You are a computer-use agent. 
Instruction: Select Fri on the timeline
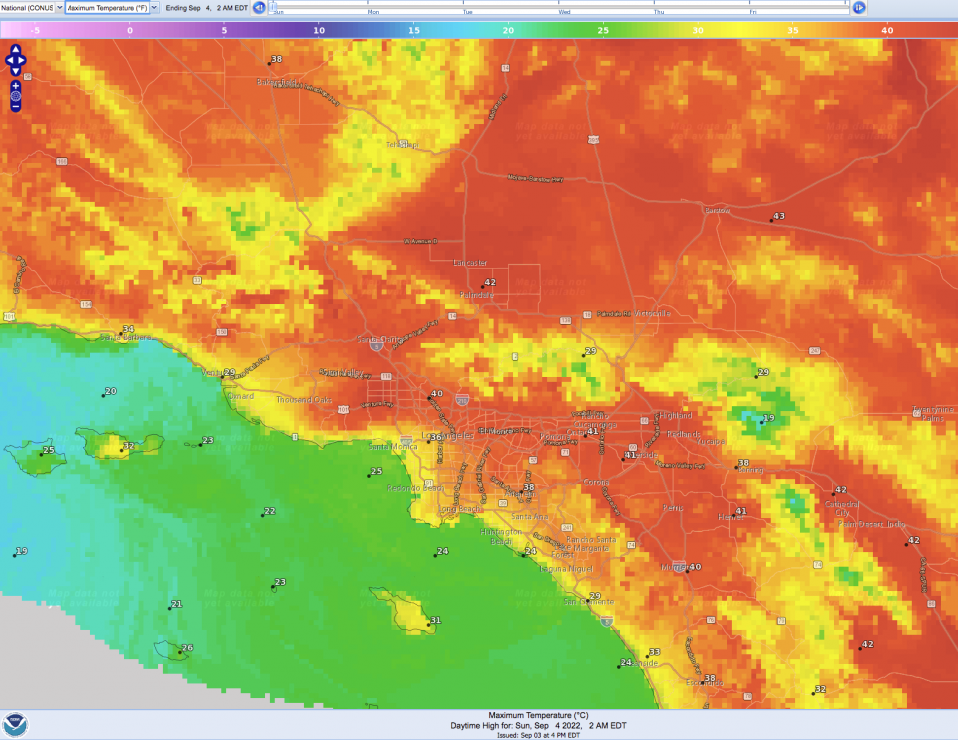pos(753,12)
